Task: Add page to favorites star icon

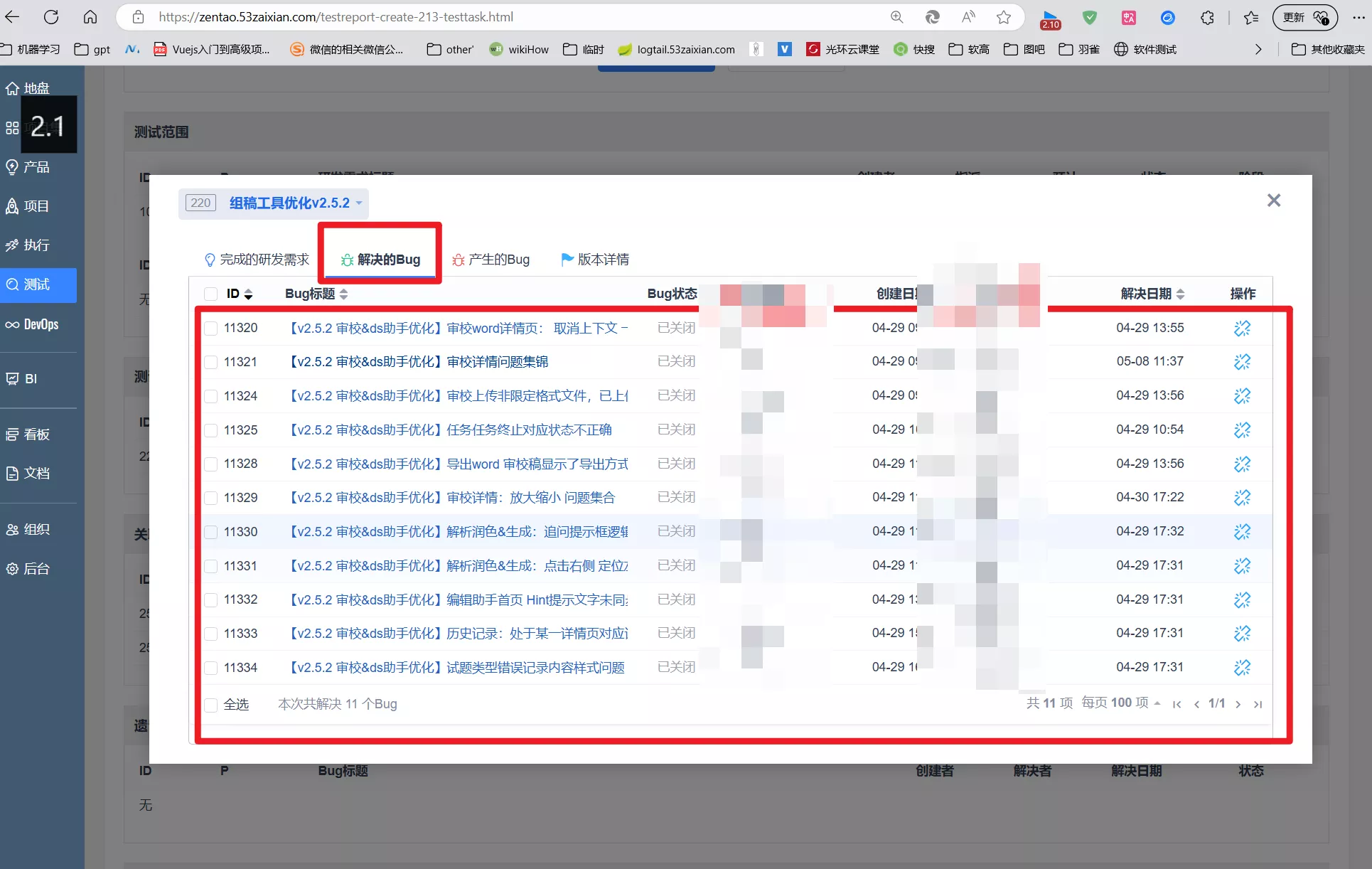Action: [x=1004, y=17]
